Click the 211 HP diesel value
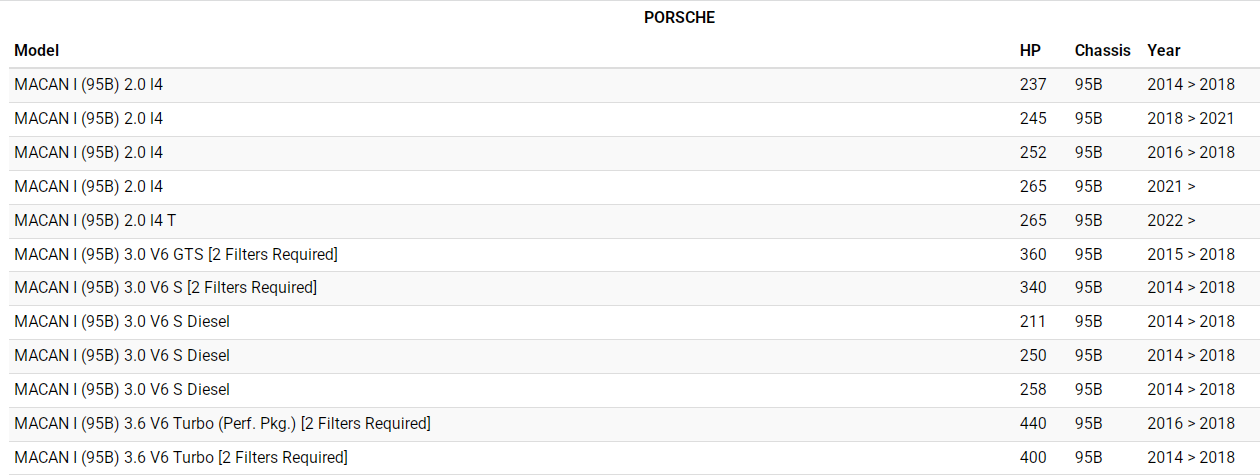Viewport: 1260px width, 476px height. tap(1032, 321)
